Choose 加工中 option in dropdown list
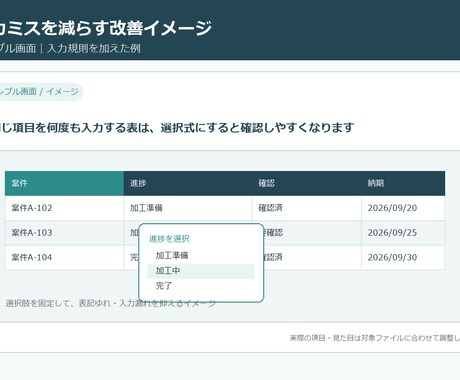Screen dimensions: 460x380 (x=201, y=271)
